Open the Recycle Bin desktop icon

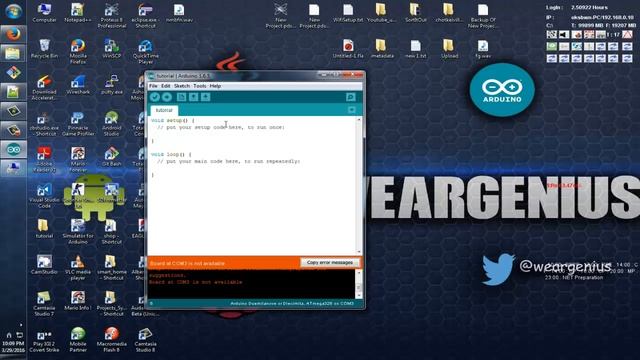click(x=44, y=49)
